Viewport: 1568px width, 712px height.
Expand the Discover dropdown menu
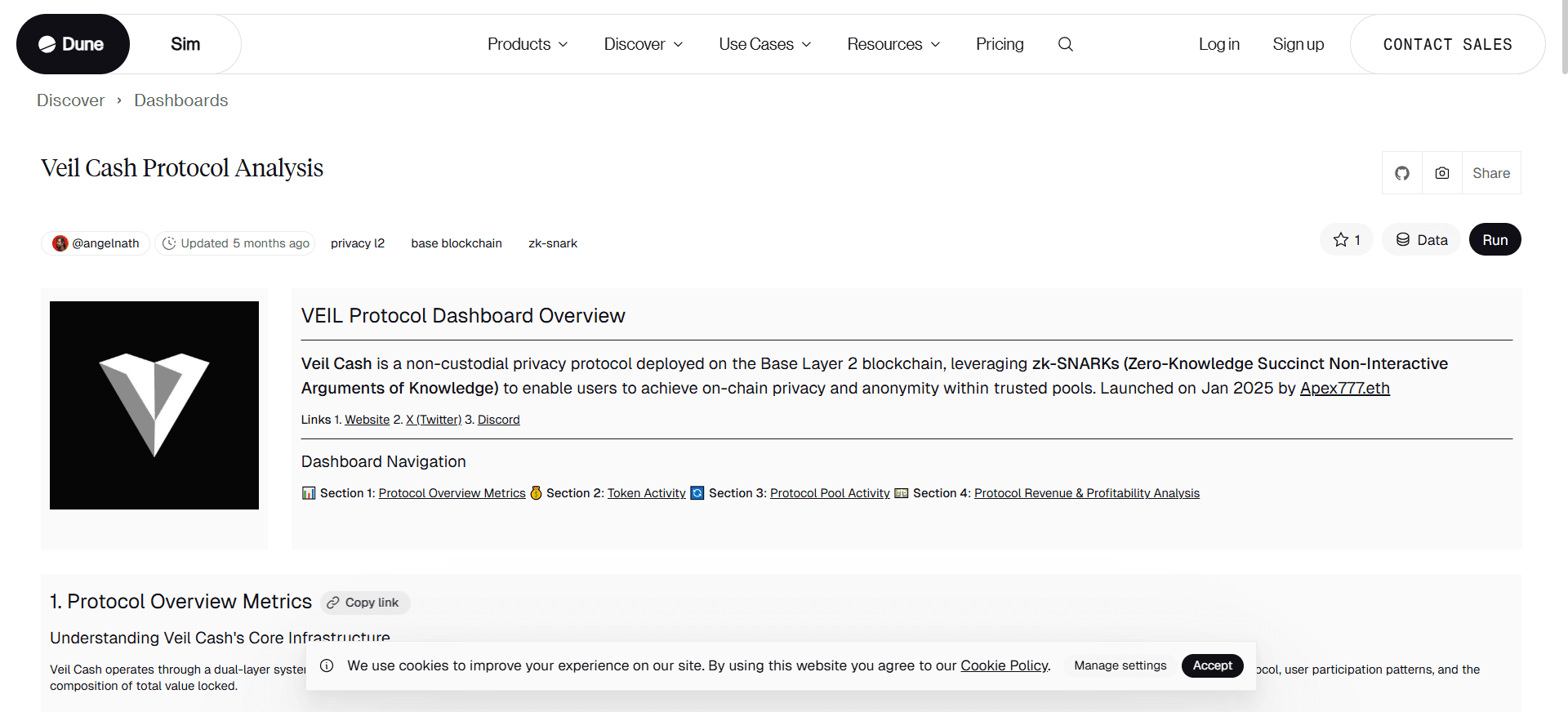[643, 44]
